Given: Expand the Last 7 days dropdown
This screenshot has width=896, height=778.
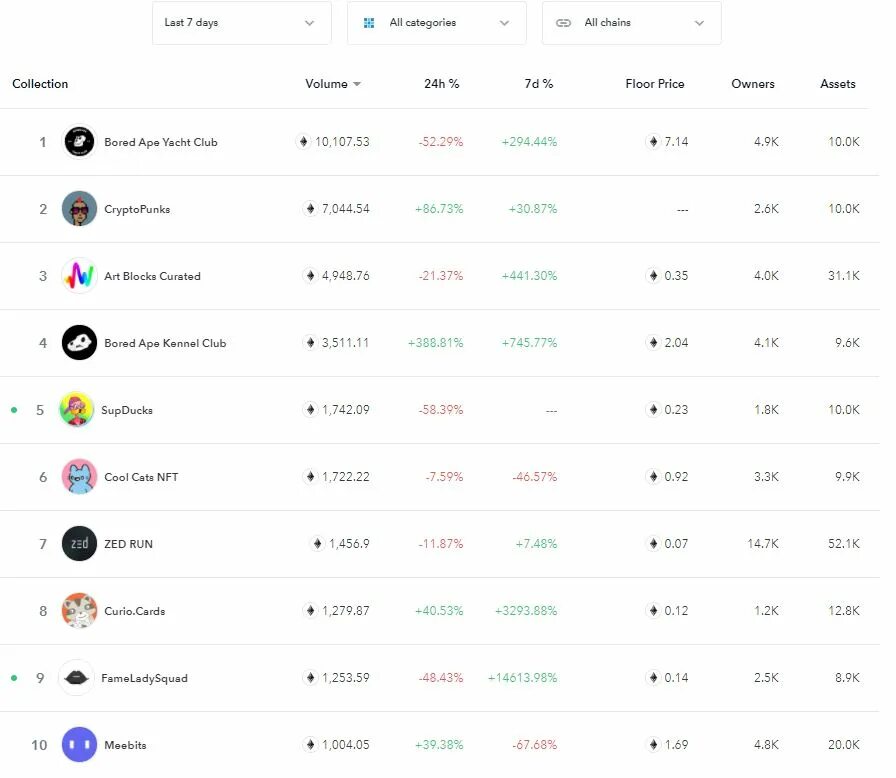Looking at the screenshot, I should (242, 23).
